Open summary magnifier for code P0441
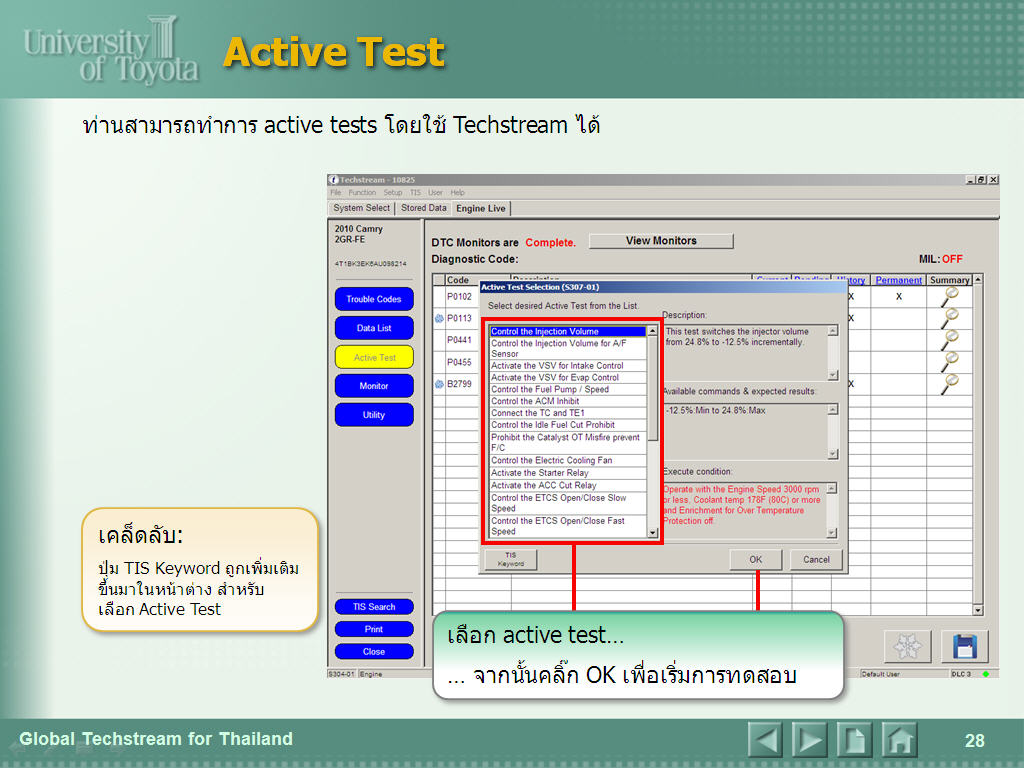Screen dimensions: 1024x768 950,340
